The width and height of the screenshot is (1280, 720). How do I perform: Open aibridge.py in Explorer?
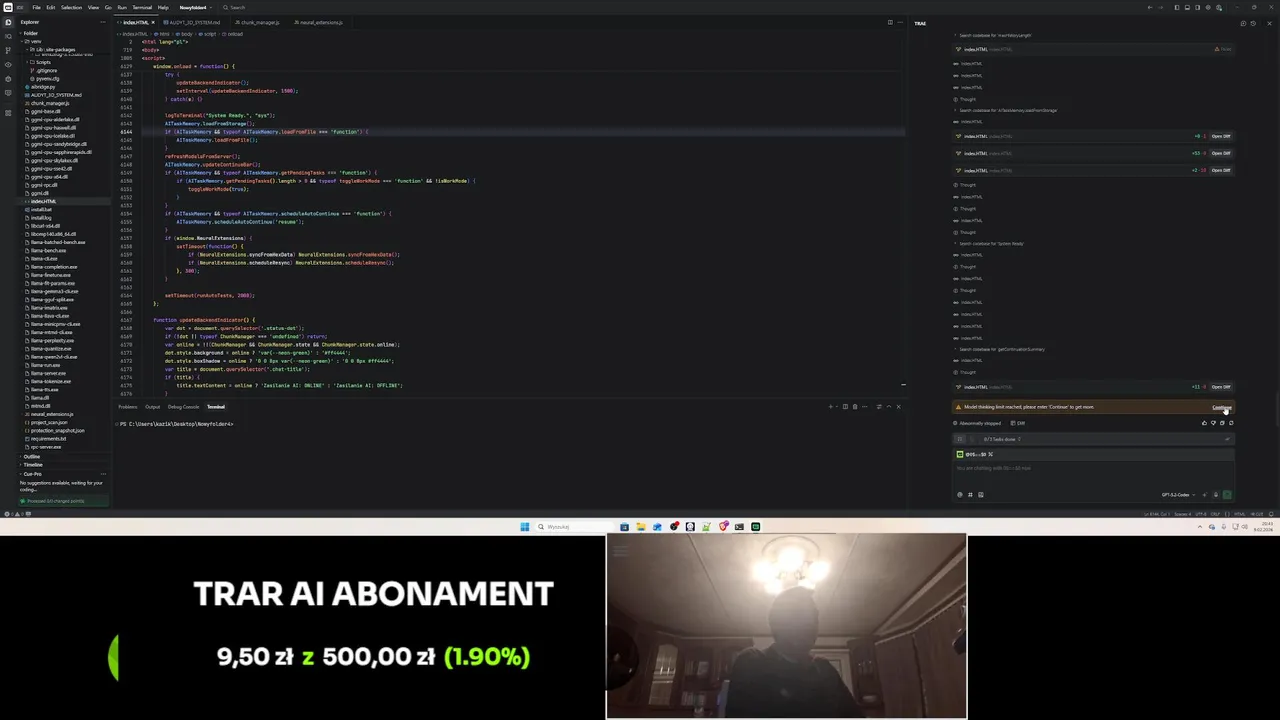pos(43,87)
